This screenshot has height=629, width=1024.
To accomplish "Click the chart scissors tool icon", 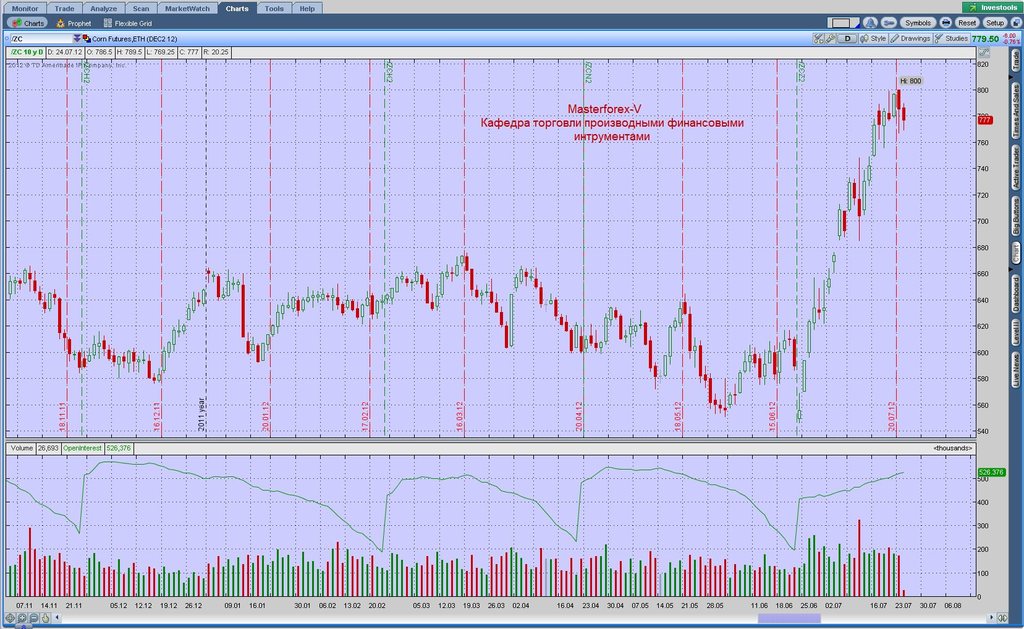I will [818, 39].
